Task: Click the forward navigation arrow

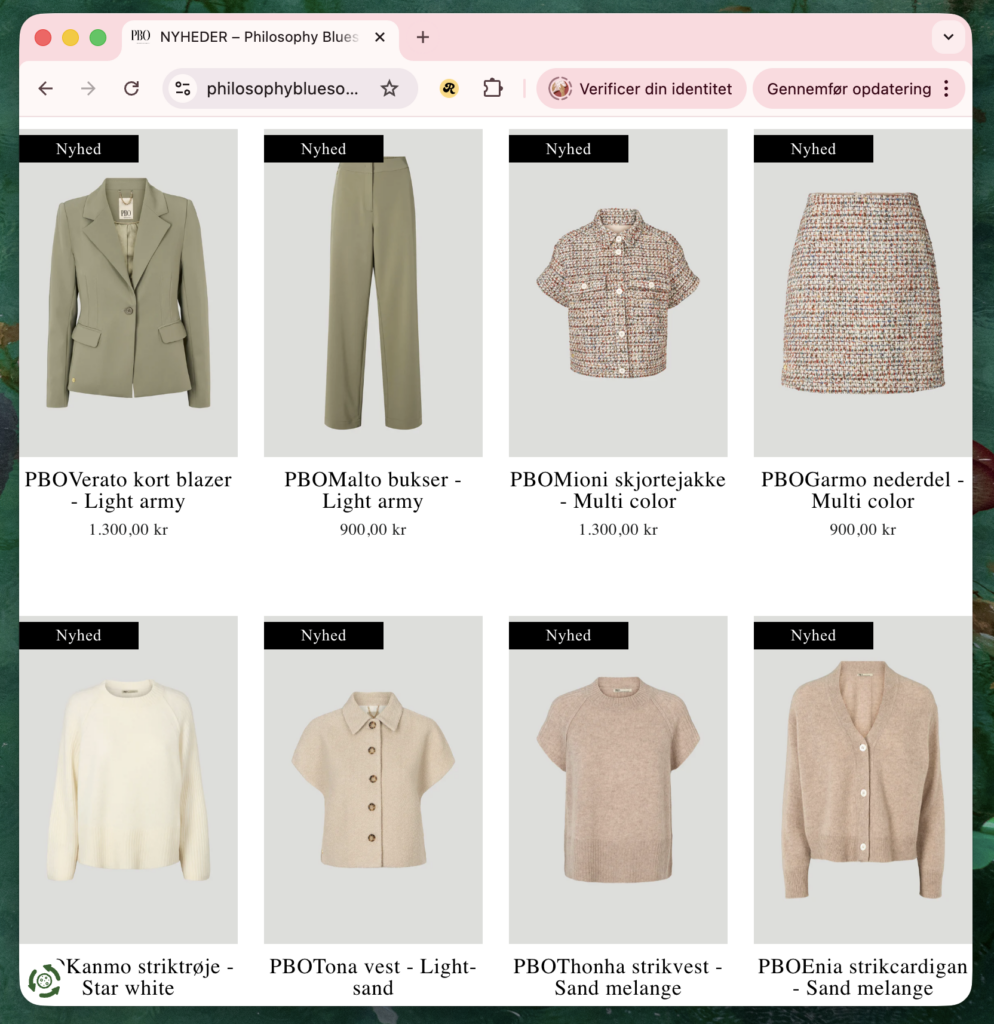Action: 88,89
